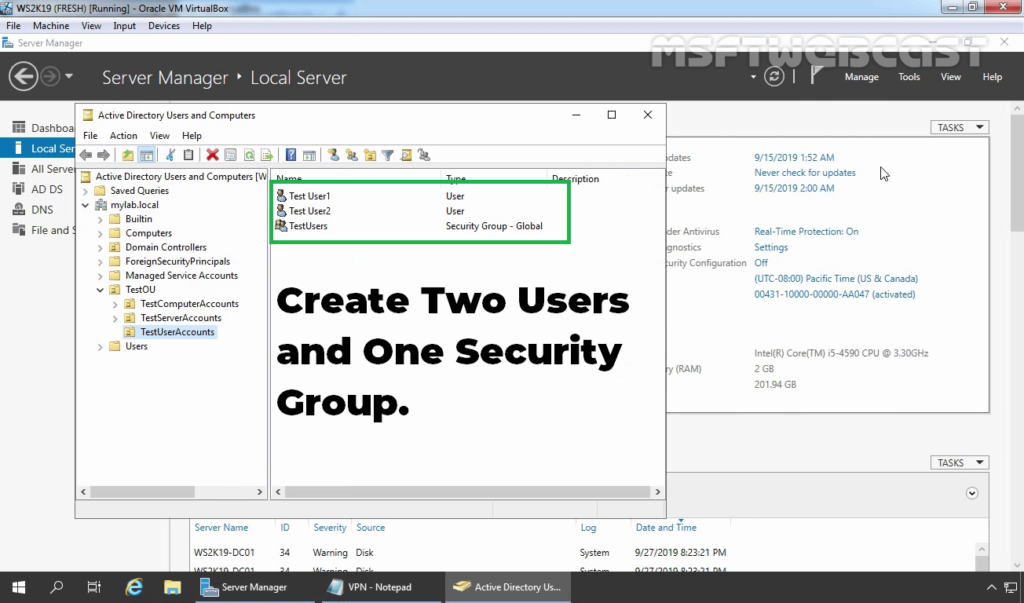Image resolution: width=1024 pixels, height=603 pixels.
Task: Launch Internet Explorer from the taskbar
Action: coord(134,587)
